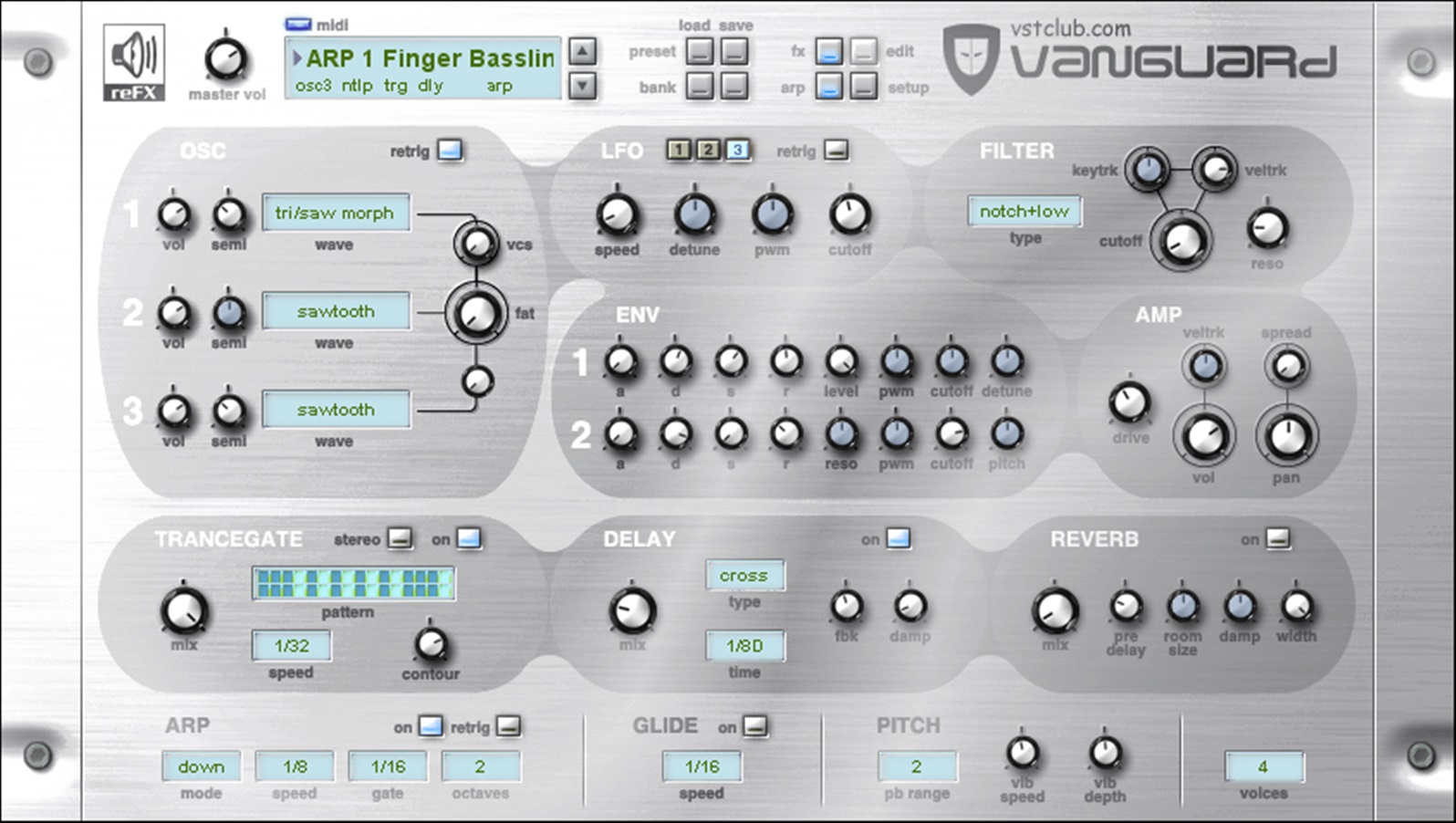Click envelope 1 level knob

[840, 362]
